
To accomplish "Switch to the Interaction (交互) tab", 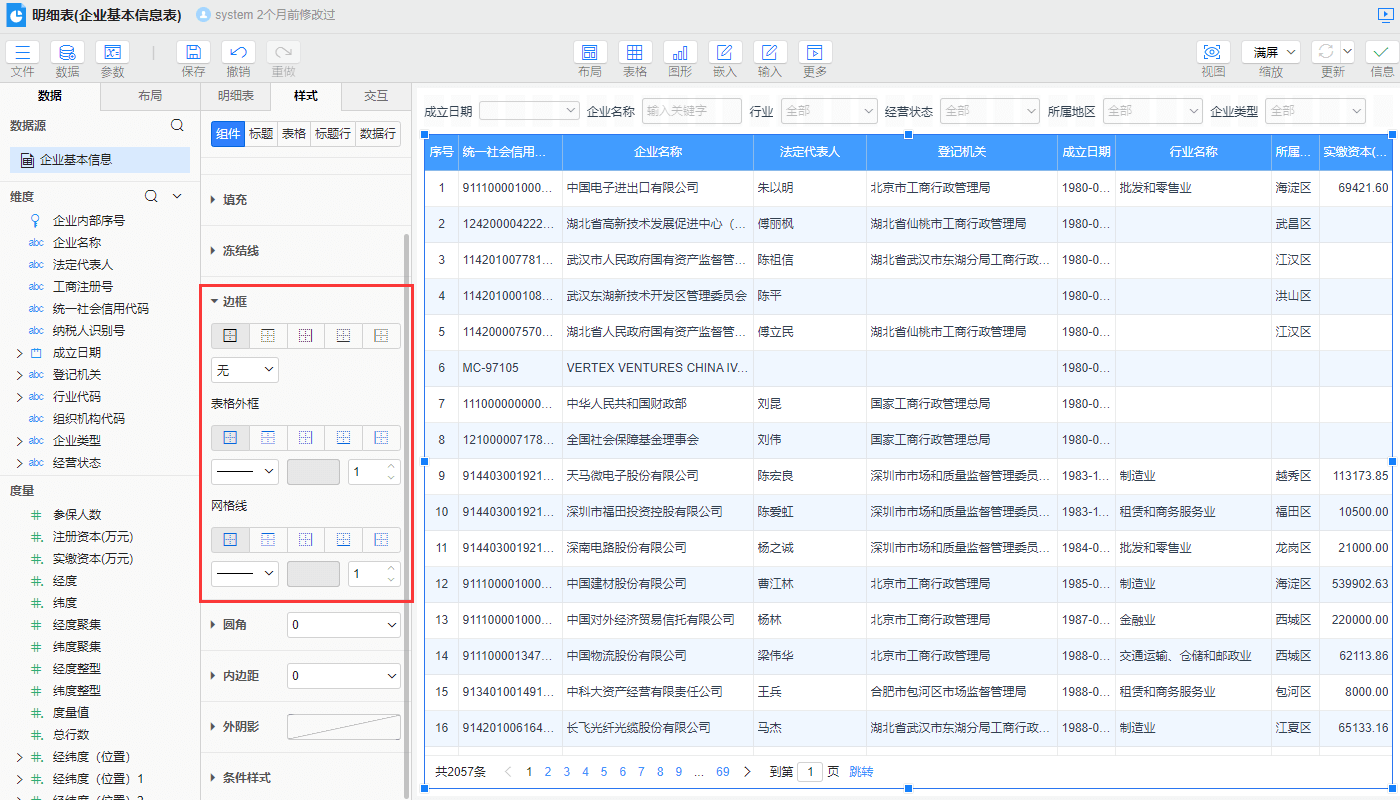I will (375, 96).
